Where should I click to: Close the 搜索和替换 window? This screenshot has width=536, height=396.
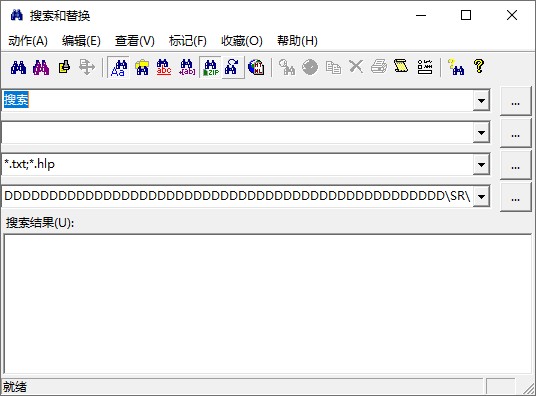512,15
